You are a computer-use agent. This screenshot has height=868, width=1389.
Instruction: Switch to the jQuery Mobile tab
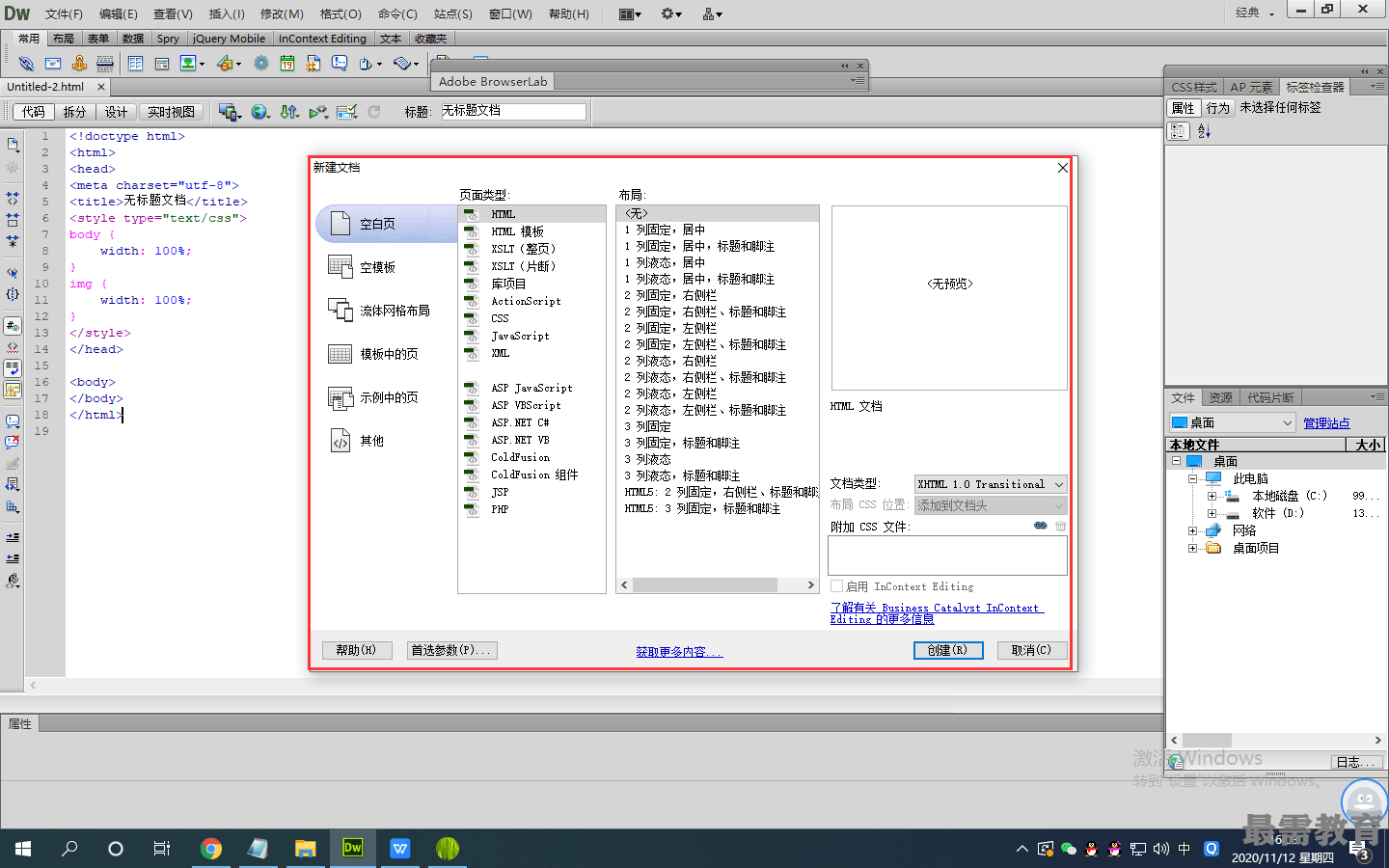pos(229,39)
